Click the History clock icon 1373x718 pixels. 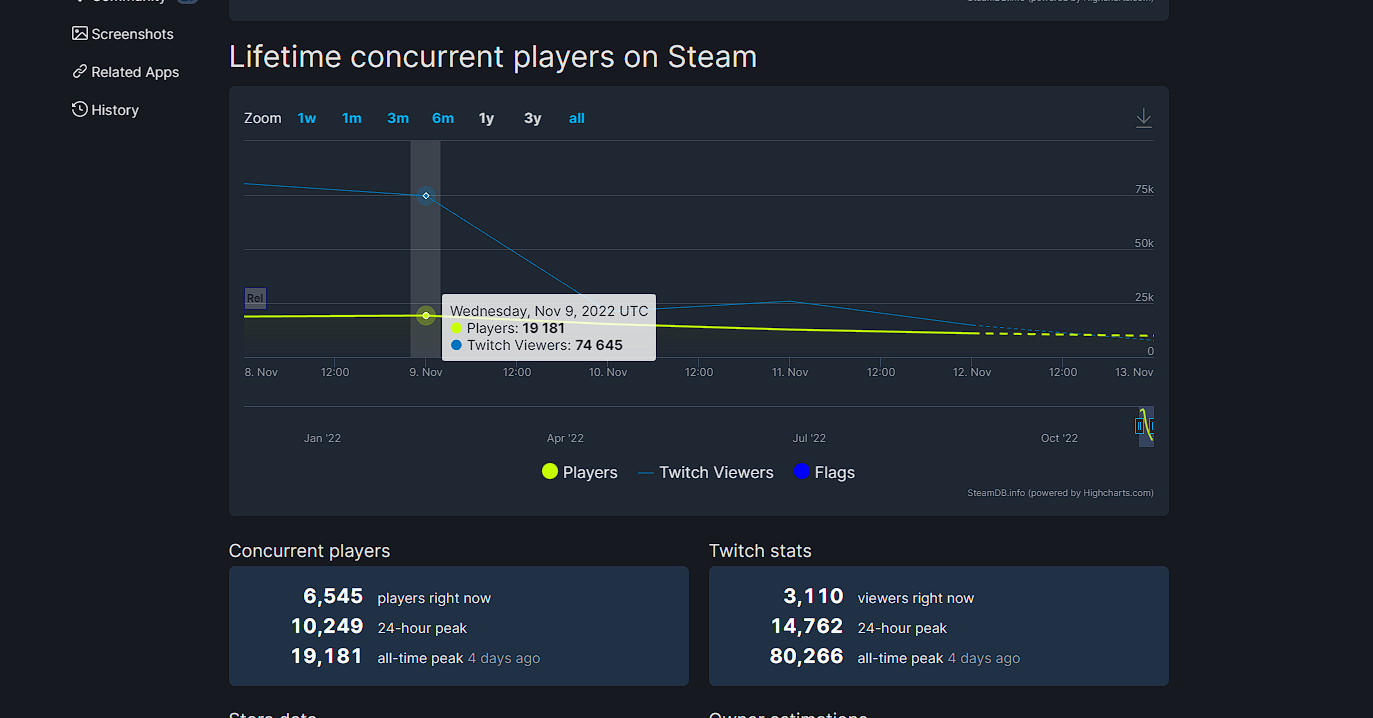coord(80,110)
